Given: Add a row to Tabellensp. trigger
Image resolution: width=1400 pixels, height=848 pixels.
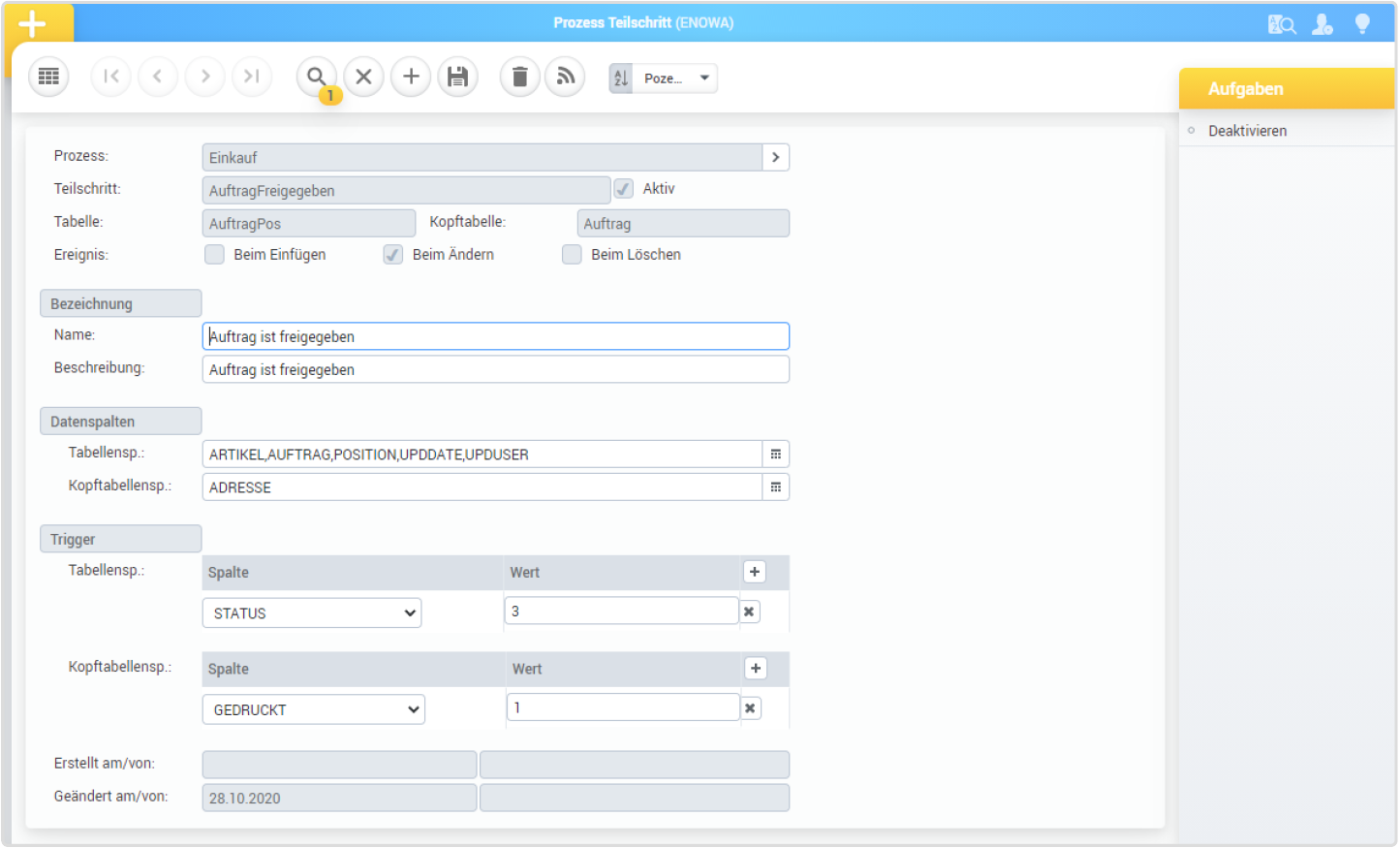Looking at the screenshot, I should point(755,572).
